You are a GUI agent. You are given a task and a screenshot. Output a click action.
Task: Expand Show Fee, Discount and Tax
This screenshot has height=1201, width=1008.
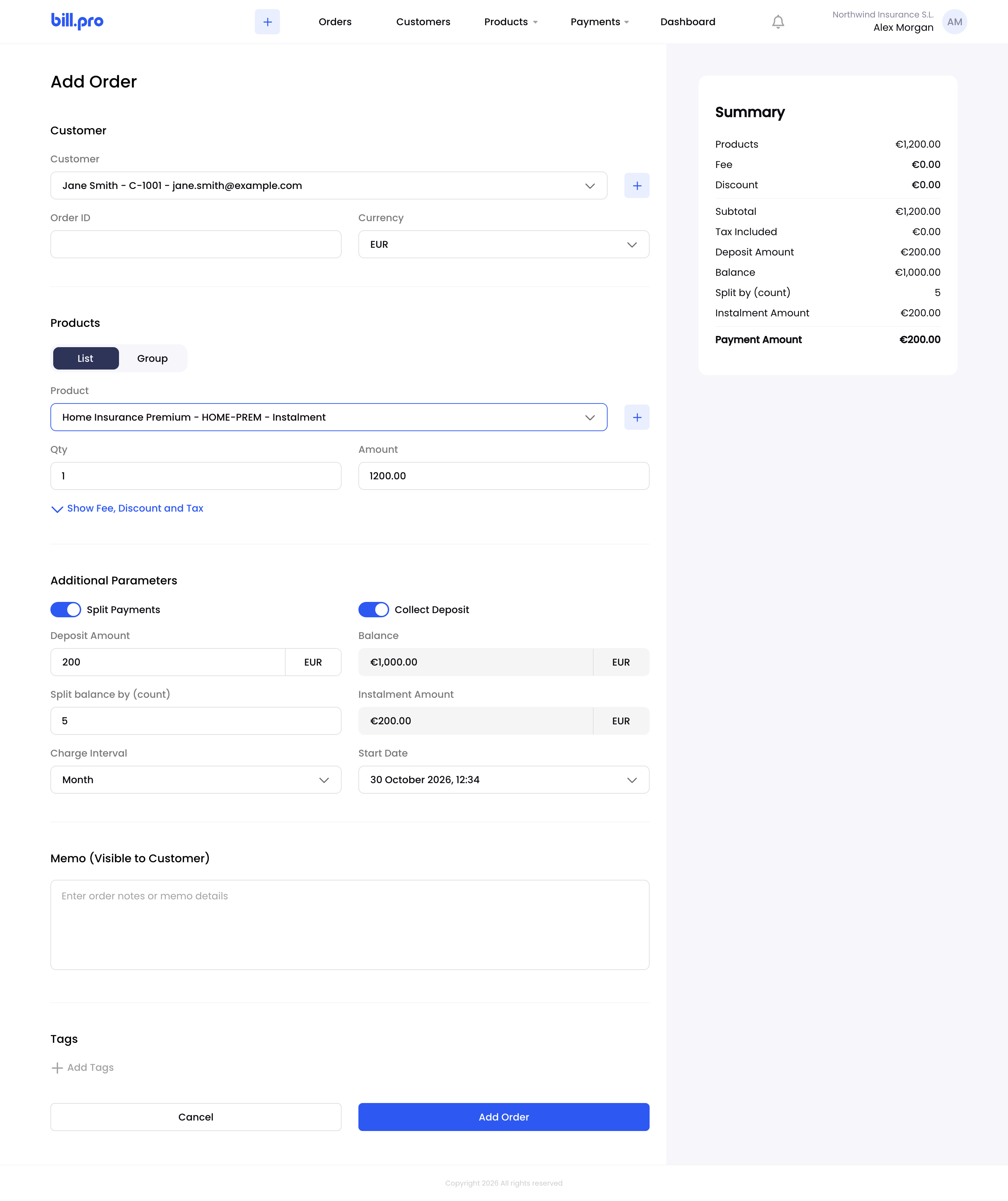(x=127, y=508)
